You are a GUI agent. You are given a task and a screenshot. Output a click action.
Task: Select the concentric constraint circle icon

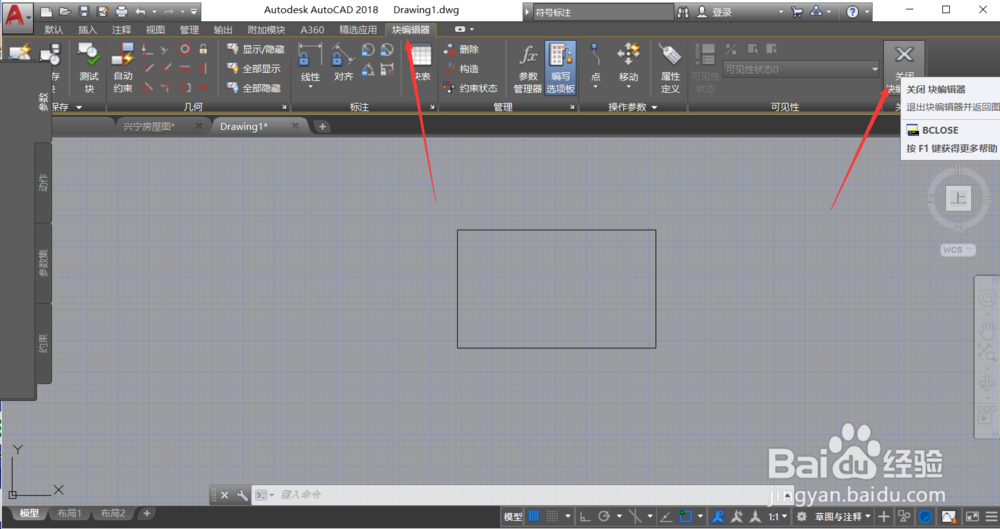click(x=184, y=48)
